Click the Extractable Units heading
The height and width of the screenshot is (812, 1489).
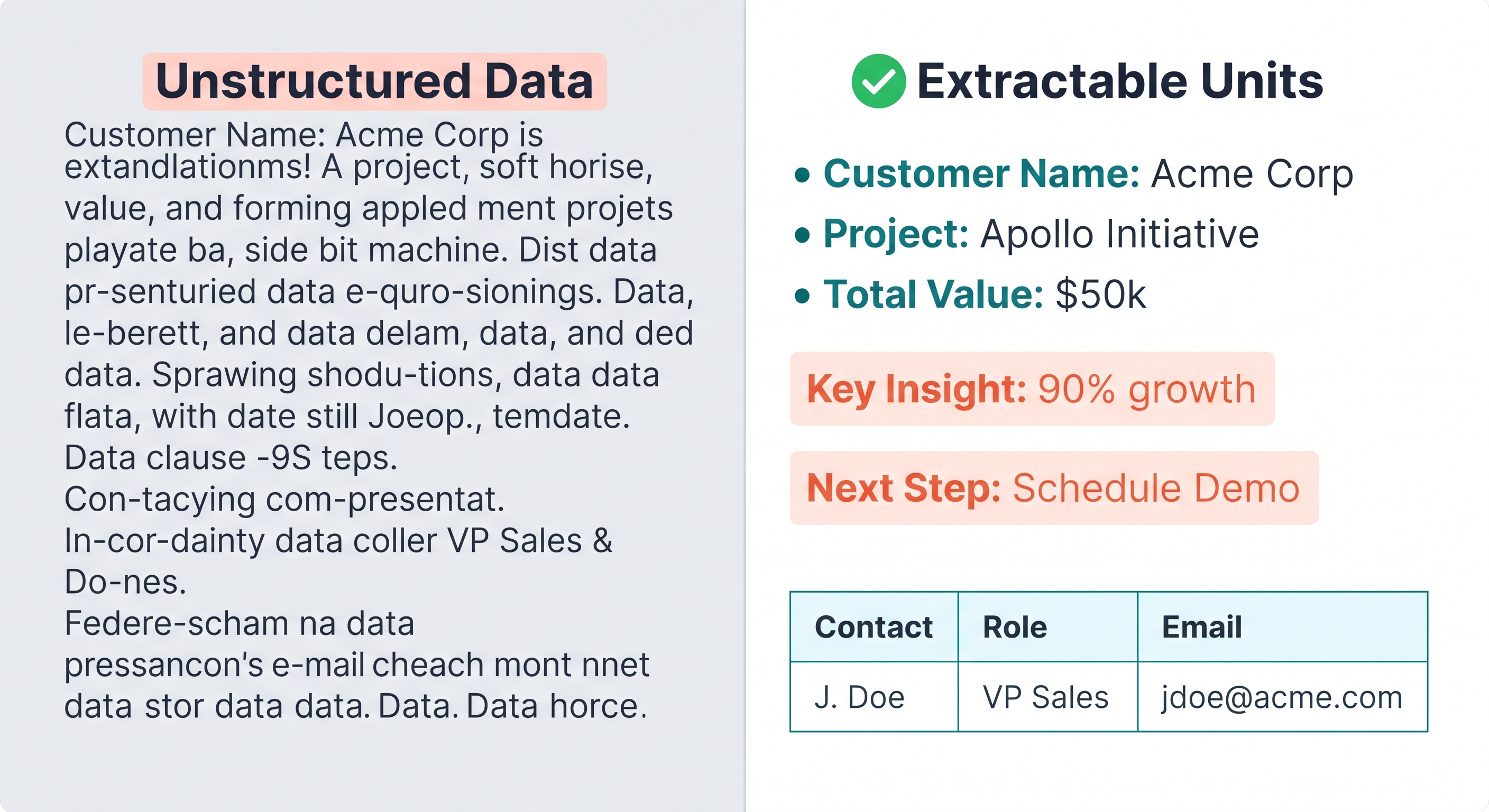click(1119, 81)
